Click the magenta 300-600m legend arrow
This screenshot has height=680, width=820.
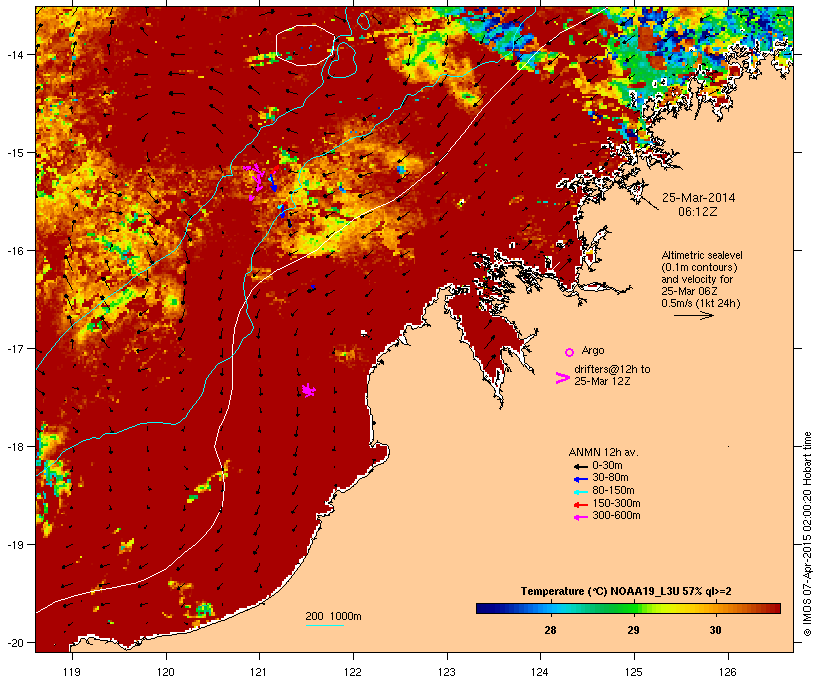(581, 517)
